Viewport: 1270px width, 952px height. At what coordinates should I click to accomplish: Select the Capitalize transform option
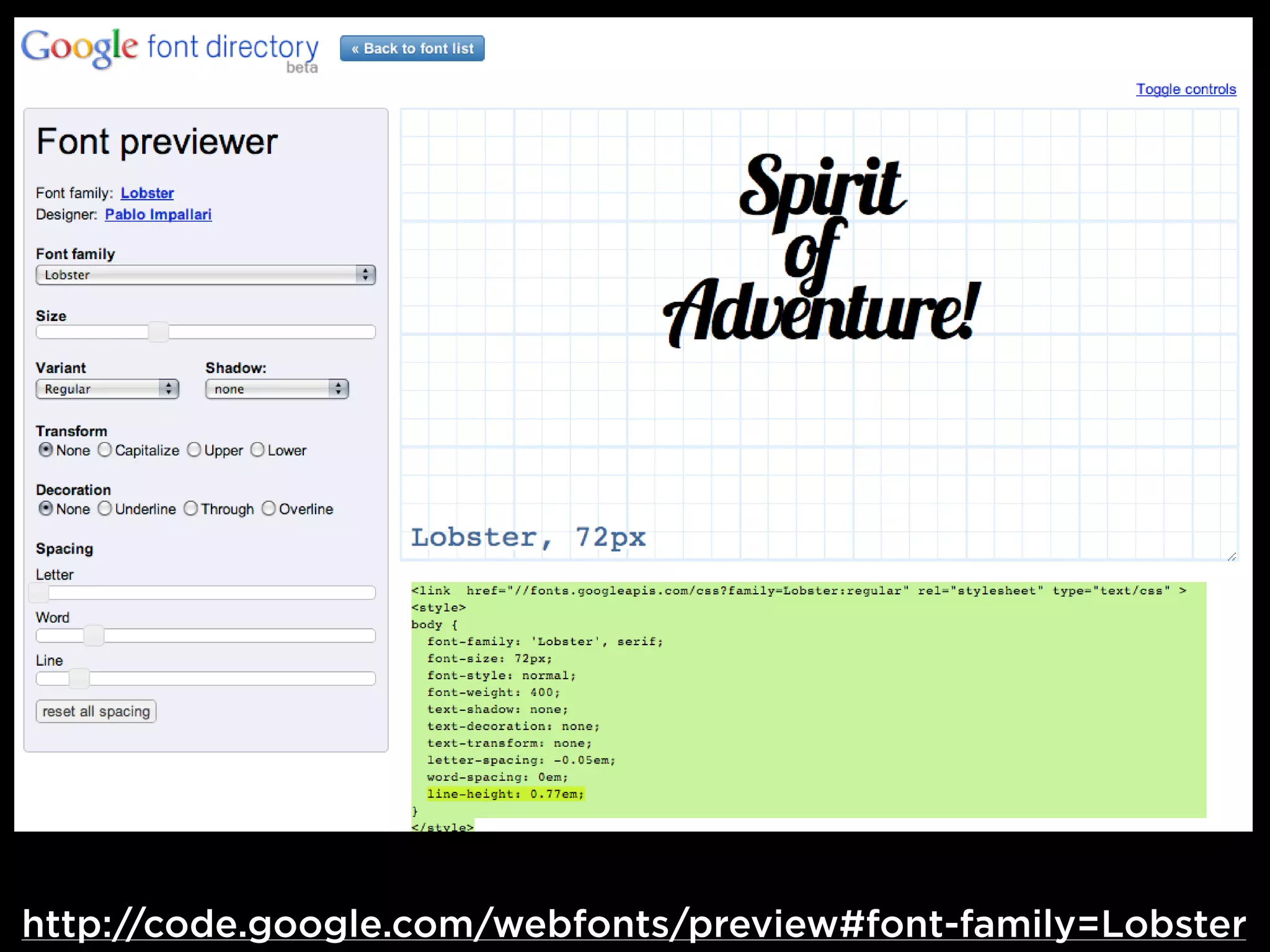[105, 449]
